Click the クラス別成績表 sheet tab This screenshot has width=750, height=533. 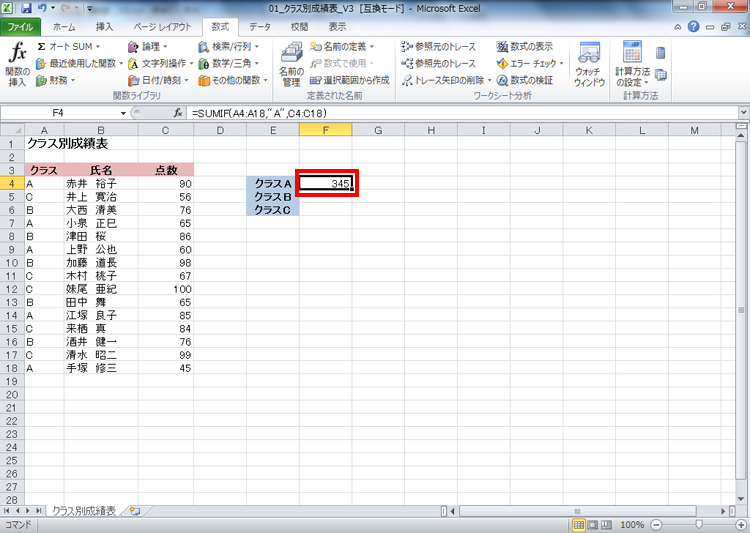tap(84, 511)
